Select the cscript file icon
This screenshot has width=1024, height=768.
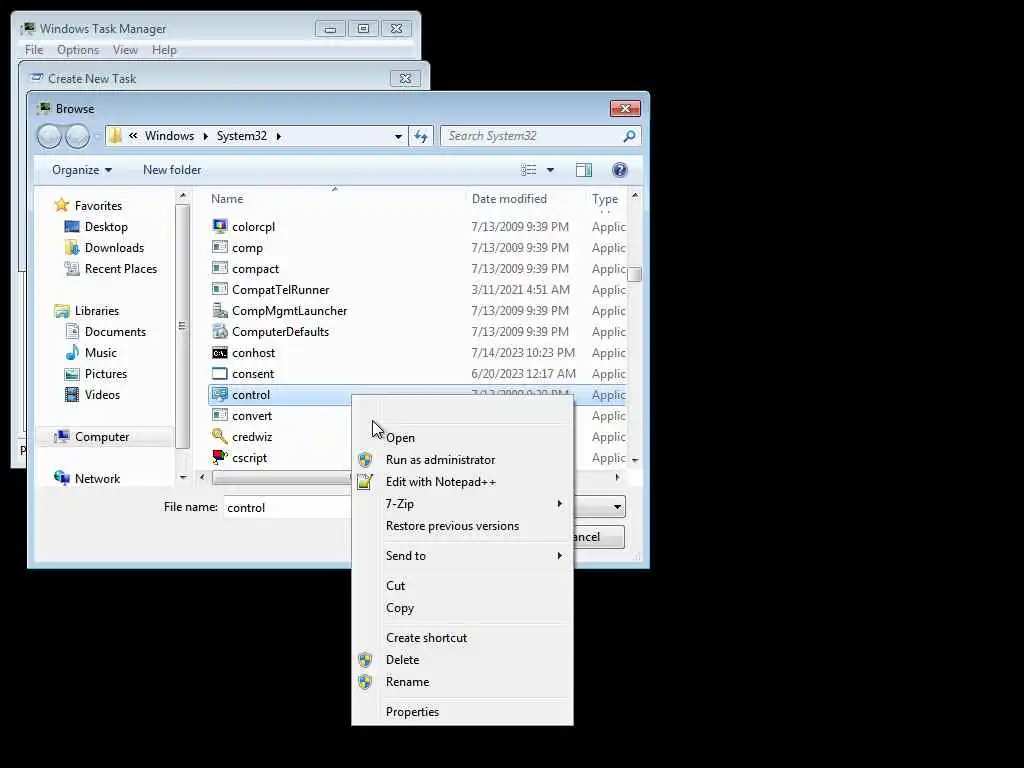pyautogui.click(x=220, y=457)
